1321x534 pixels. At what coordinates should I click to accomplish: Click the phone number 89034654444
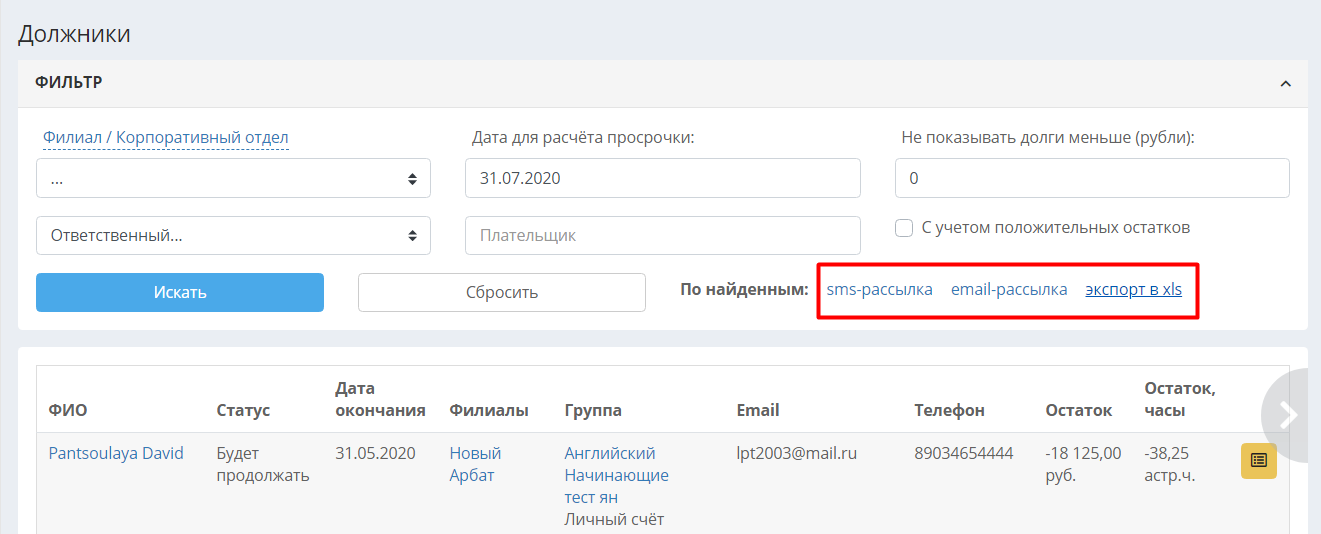point(963,453)
